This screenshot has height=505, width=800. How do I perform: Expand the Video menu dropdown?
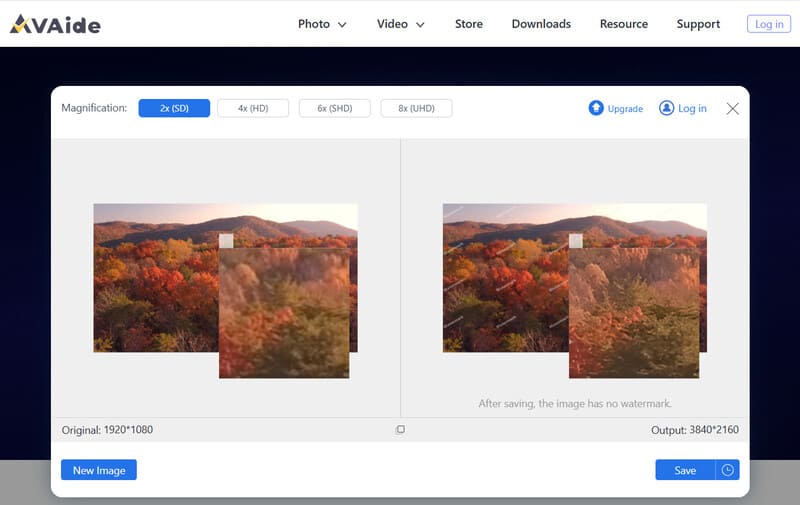401,24
